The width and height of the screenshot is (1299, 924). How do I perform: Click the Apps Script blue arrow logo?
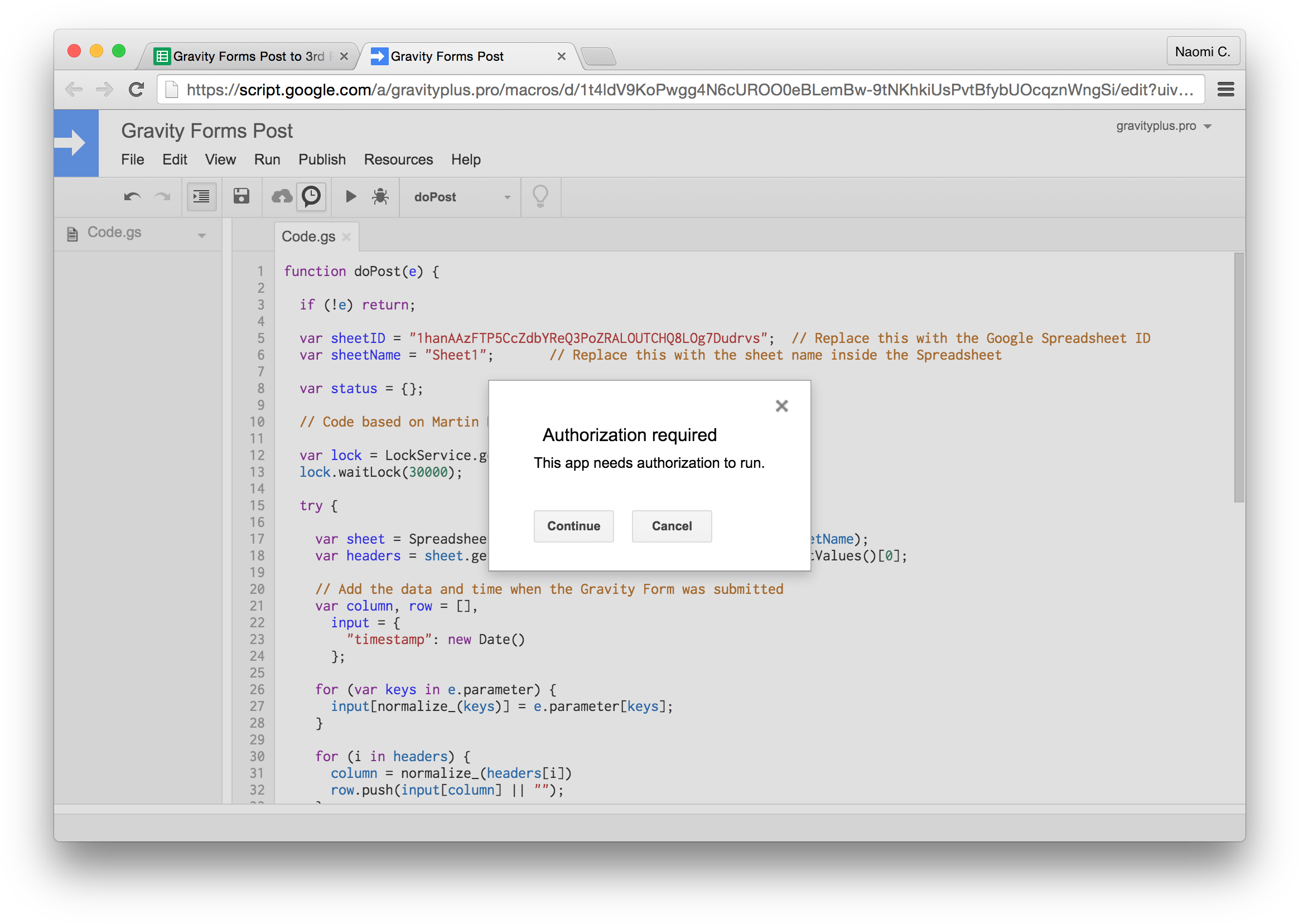76,143
